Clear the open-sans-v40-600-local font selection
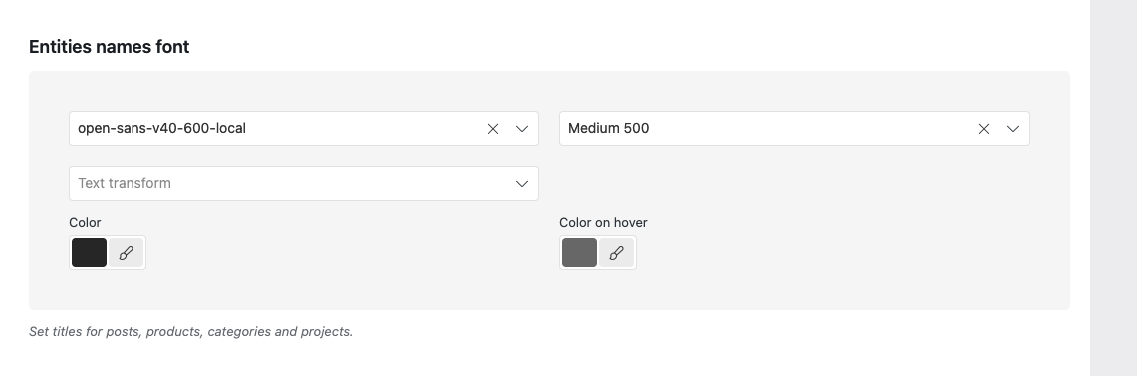The height and width of the screenshot is (376, 1137). coord(492,129)
